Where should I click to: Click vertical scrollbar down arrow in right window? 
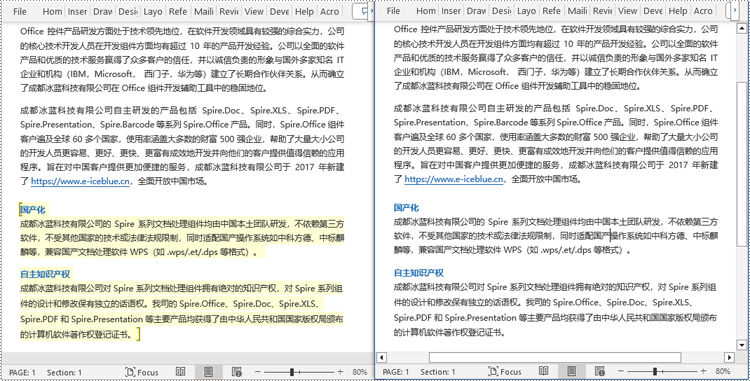pos(741,345)
